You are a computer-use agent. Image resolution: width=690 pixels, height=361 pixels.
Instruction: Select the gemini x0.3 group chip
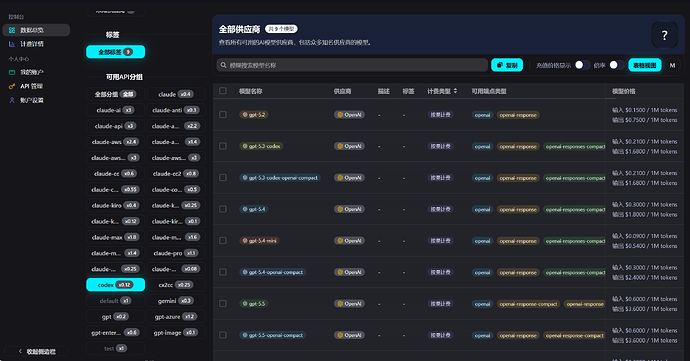click(176, 301)
